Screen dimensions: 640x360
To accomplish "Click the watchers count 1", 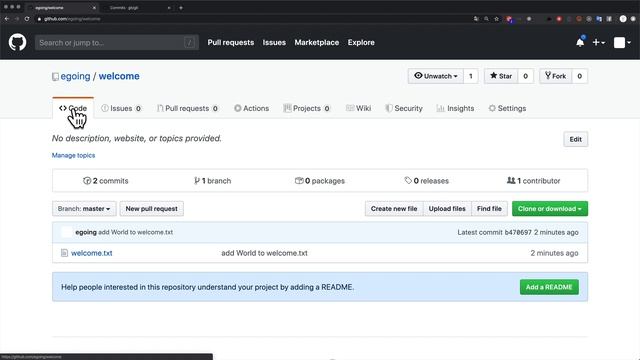I will (471, 76).
